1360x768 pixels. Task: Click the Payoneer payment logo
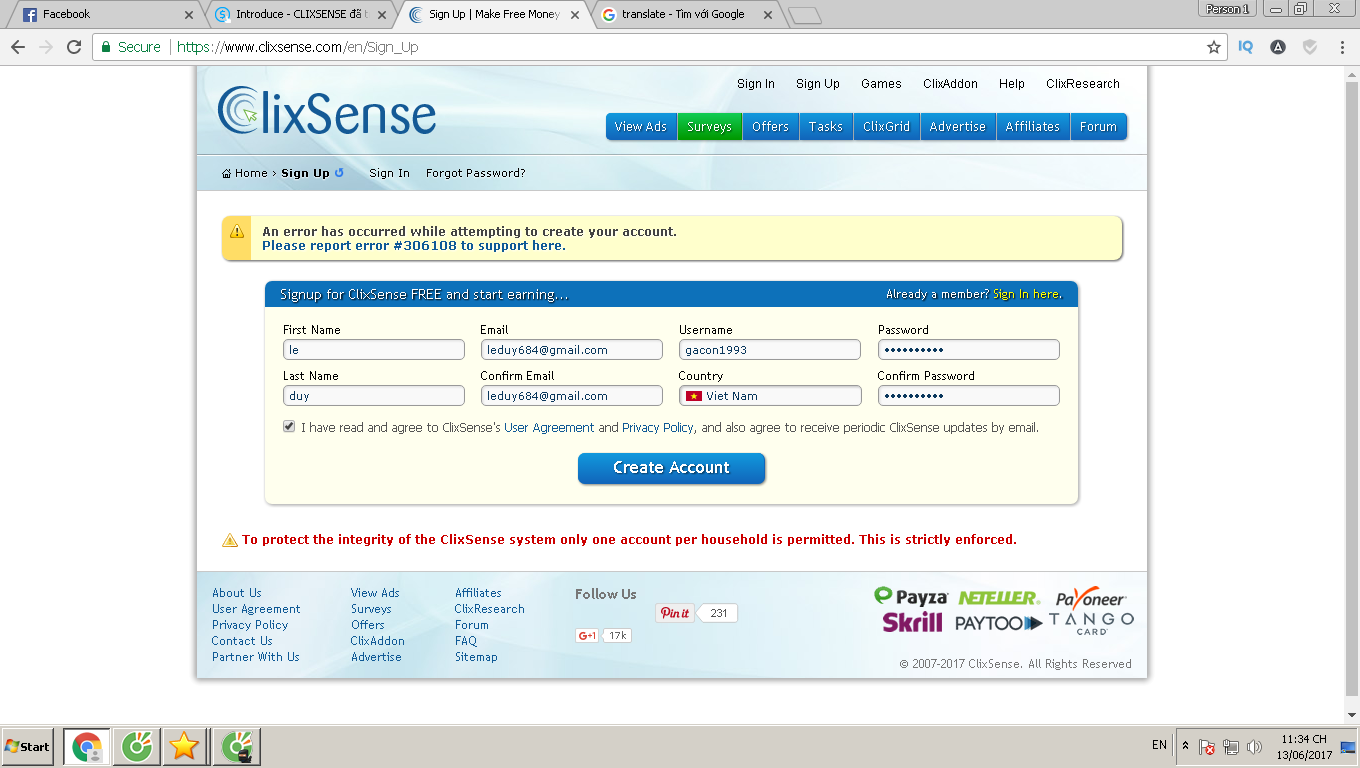tap(1091, 597)
